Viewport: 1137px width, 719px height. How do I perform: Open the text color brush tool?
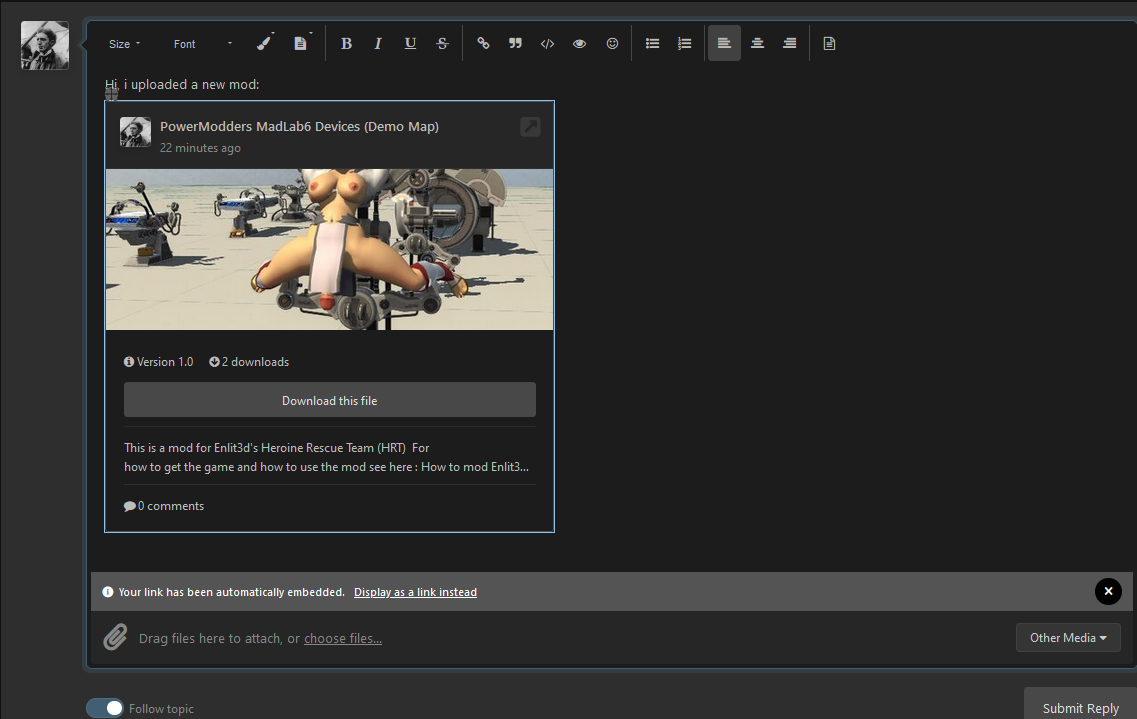coord(265,43)
